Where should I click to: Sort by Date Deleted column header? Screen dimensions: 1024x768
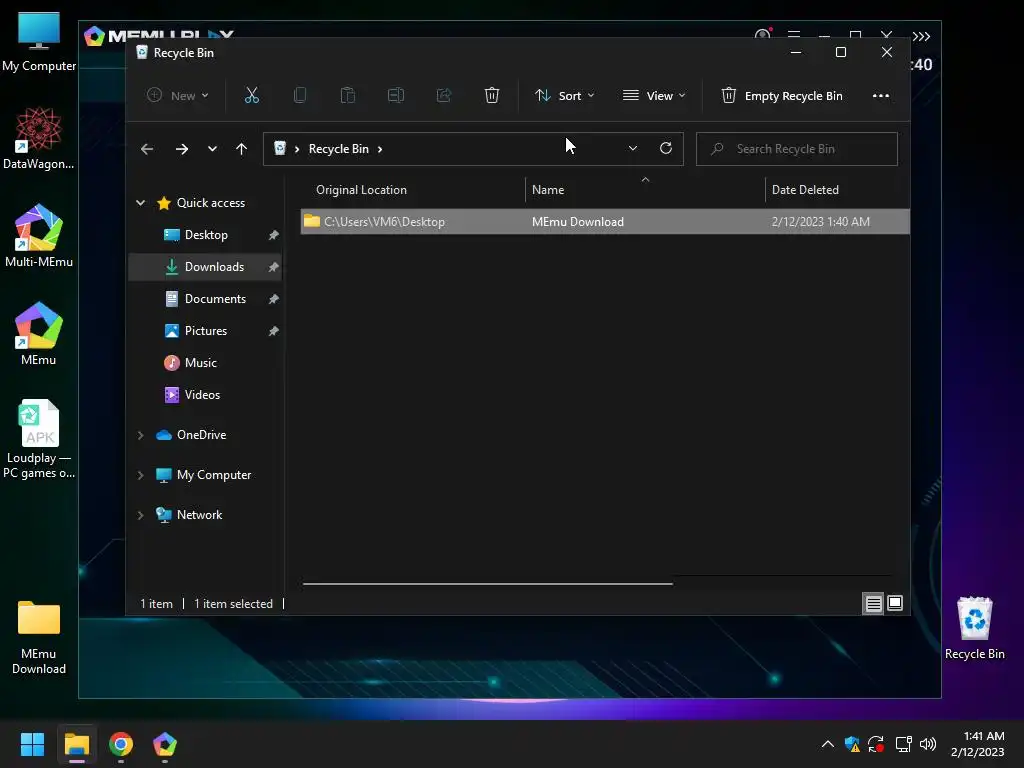click(x=805, y=190)
